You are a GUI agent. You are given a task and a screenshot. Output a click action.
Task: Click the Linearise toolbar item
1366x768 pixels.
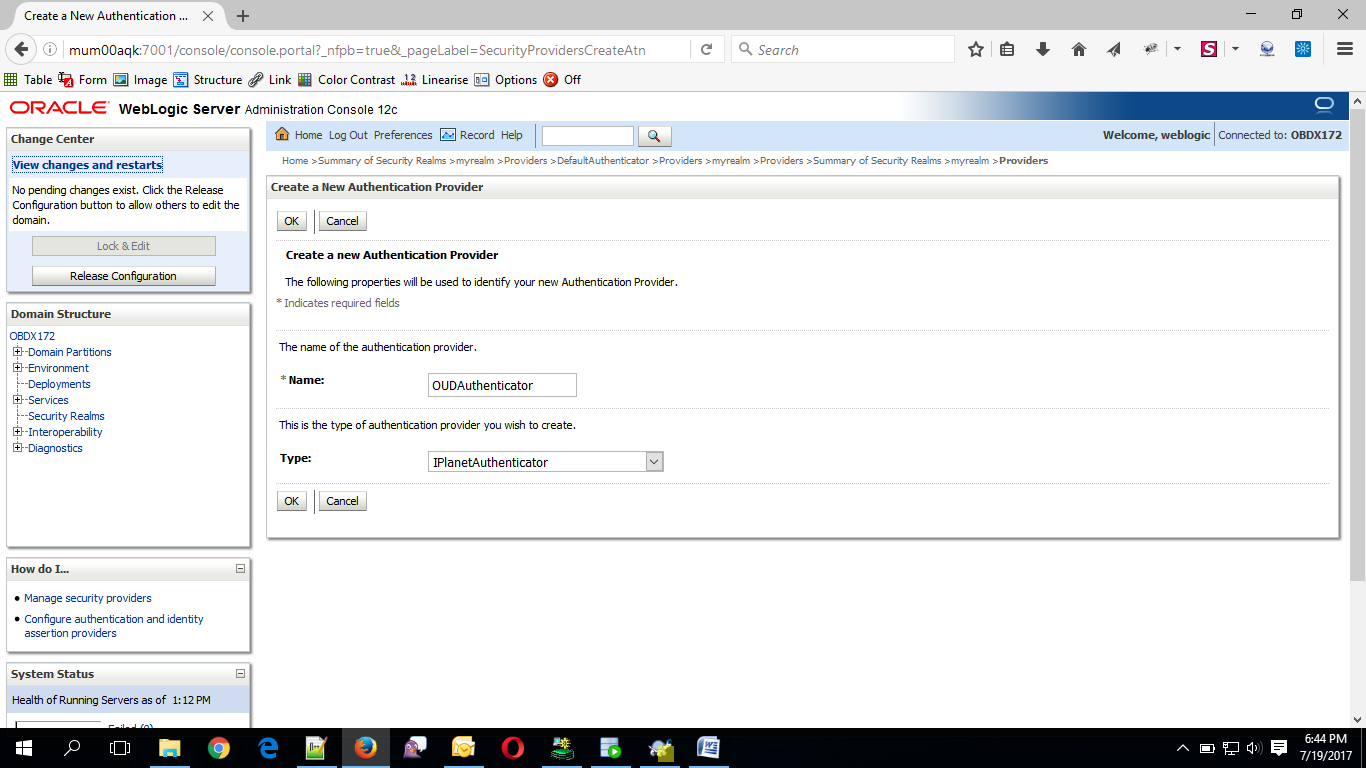[x=435, y=80]
